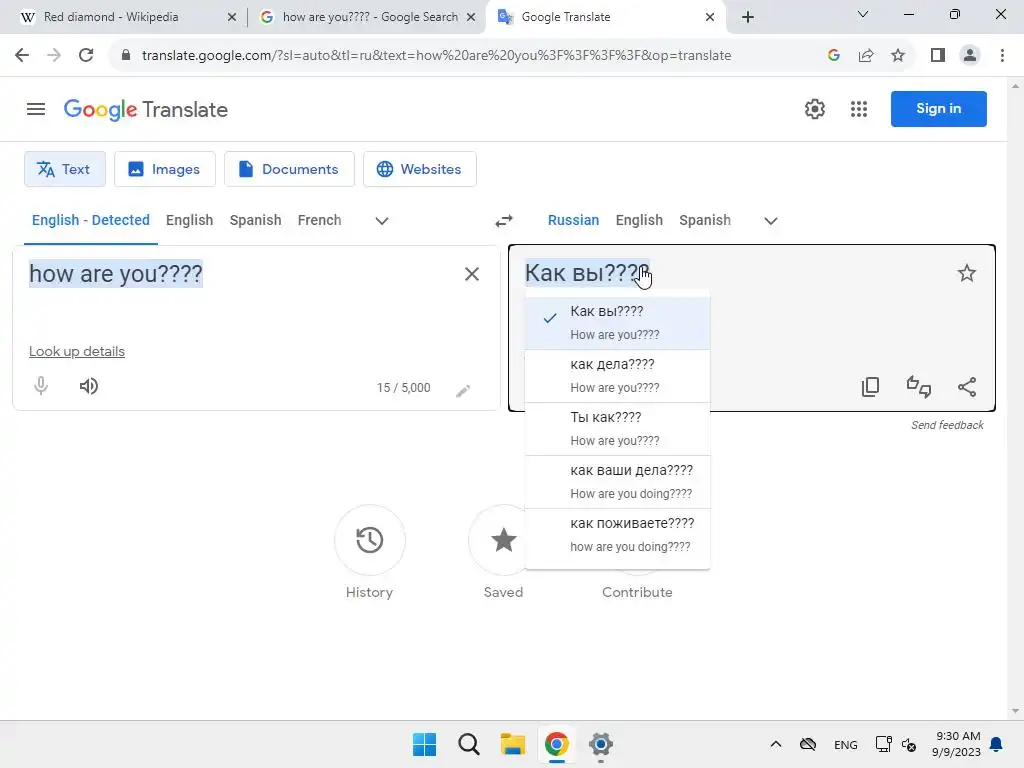Select English - Detected source language
This screenshot has width=1024, height=768.
91,220
